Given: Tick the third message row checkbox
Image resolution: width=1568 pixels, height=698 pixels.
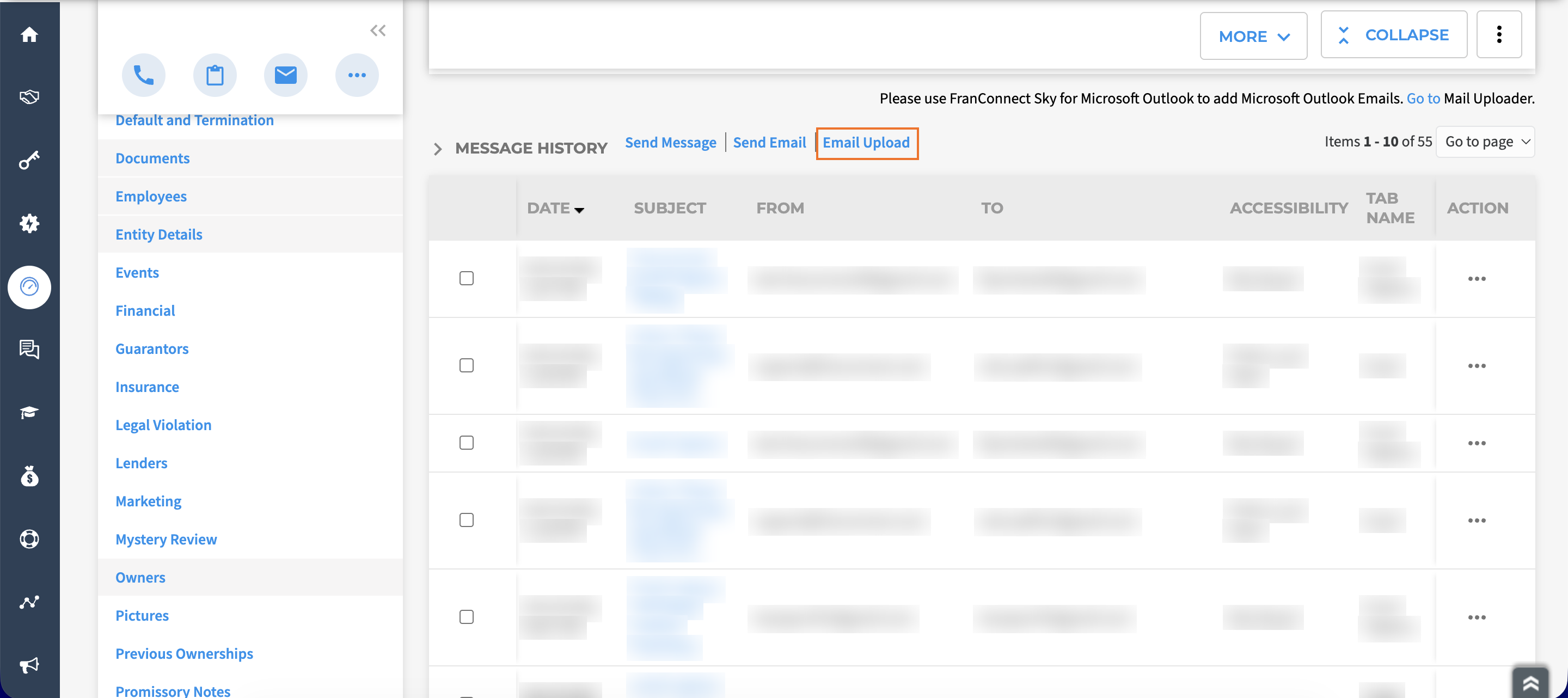Looking at the screenshot, I should 466,443.
